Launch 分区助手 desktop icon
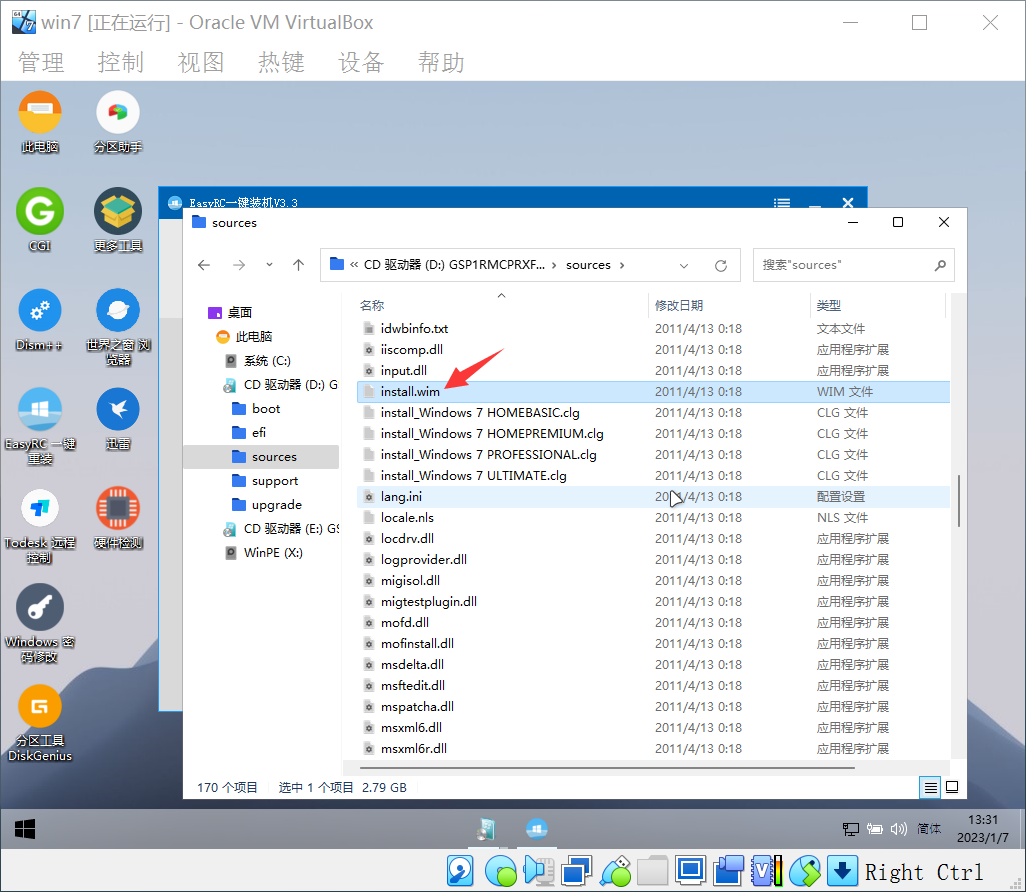Screen dimensions: 1026x892 pyautogui.click(x=118, y=122)
